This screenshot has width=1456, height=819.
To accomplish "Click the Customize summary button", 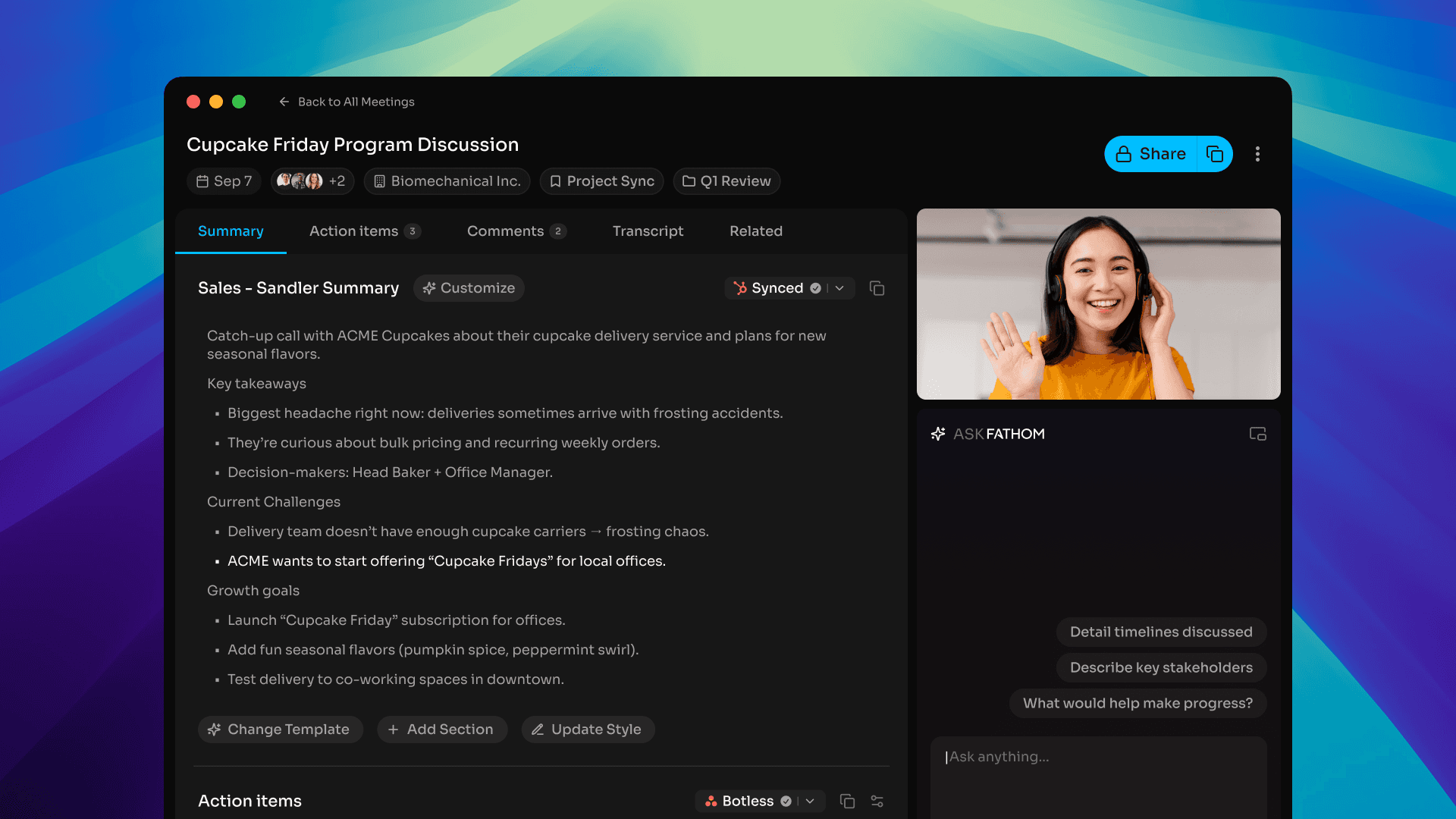I will click(x=469, y=288).
